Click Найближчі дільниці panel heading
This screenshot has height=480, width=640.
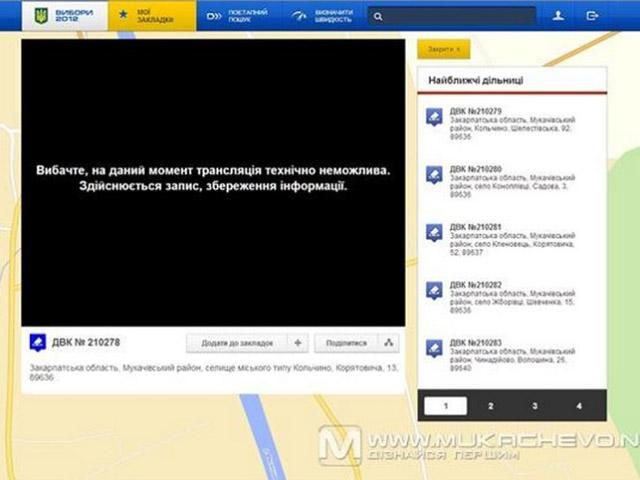[476, 80]
